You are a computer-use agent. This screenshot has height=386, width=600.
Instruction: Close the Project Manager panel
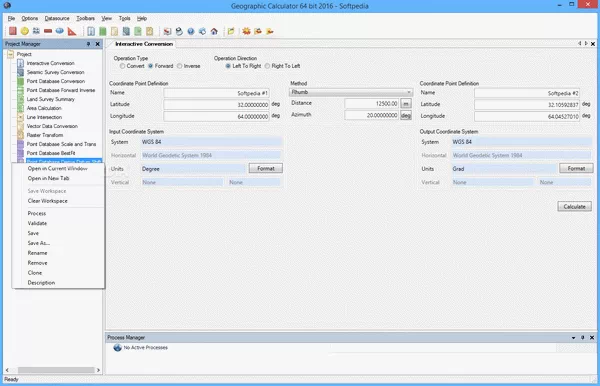tap(98, 44)
